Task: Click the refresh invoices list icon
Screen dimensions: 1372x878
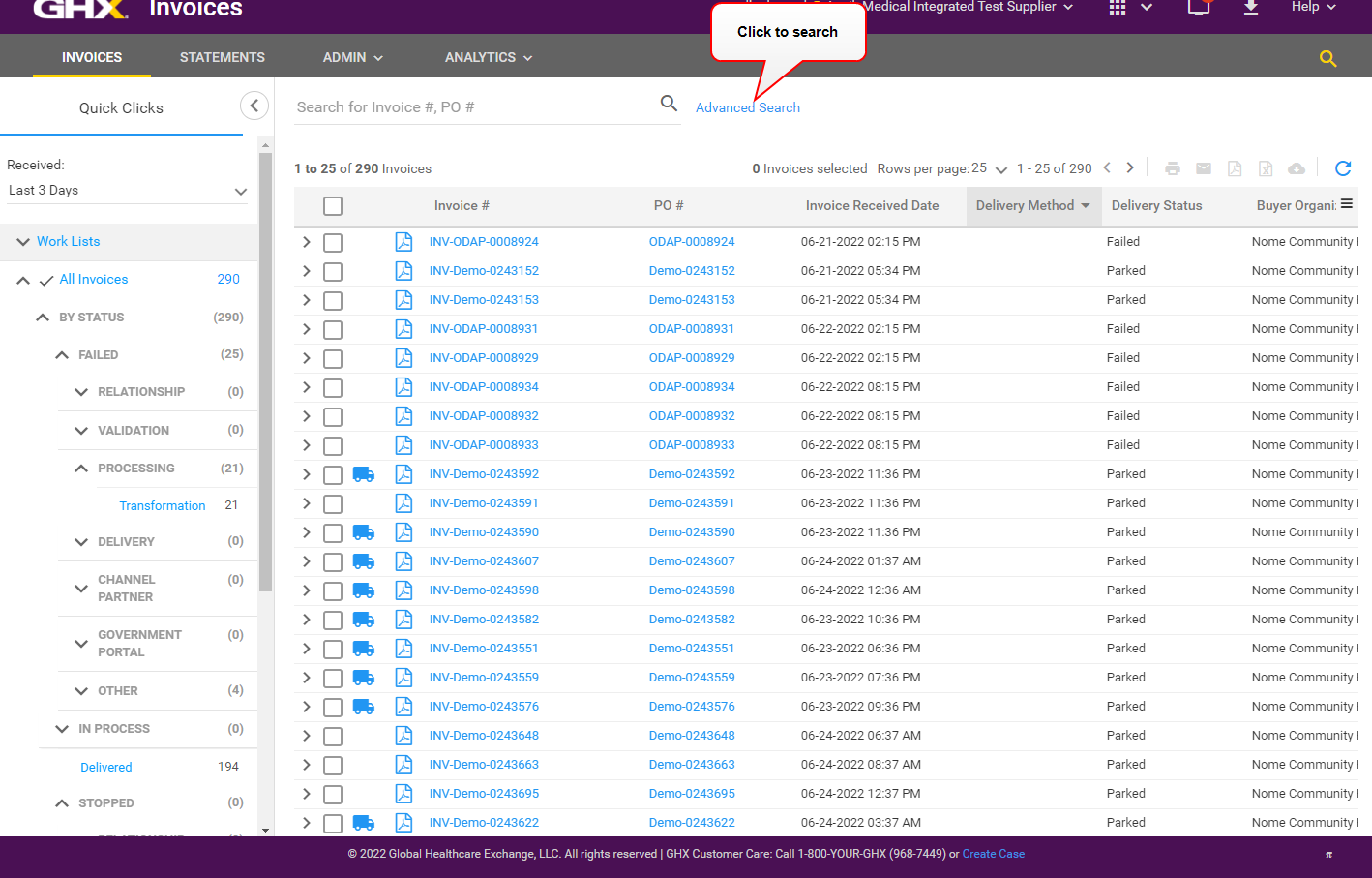Action: point(1342,168)
